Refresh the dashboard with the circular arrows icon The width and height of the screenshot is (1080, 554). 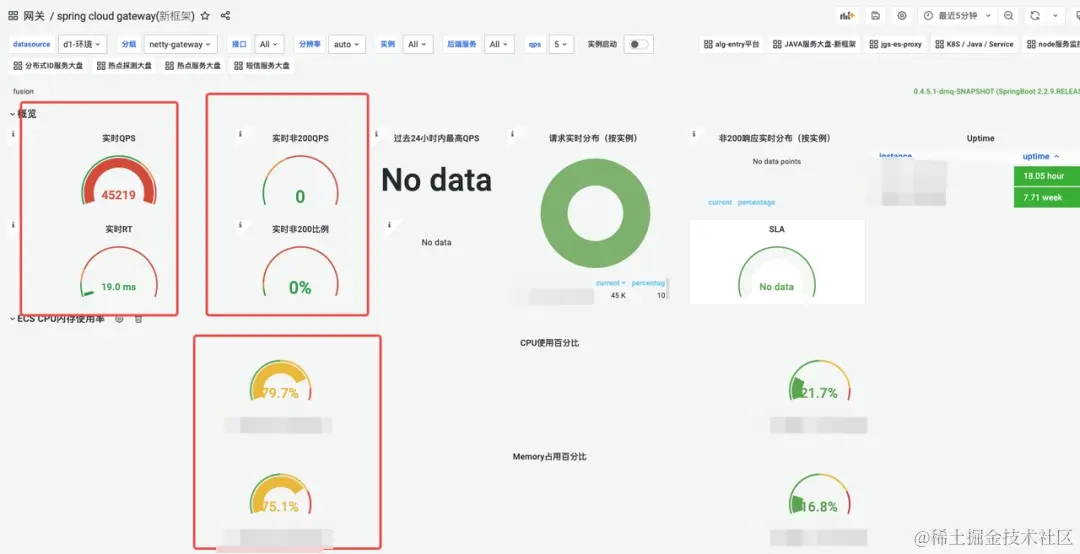pyautogui.click(x=1035, y=15)
